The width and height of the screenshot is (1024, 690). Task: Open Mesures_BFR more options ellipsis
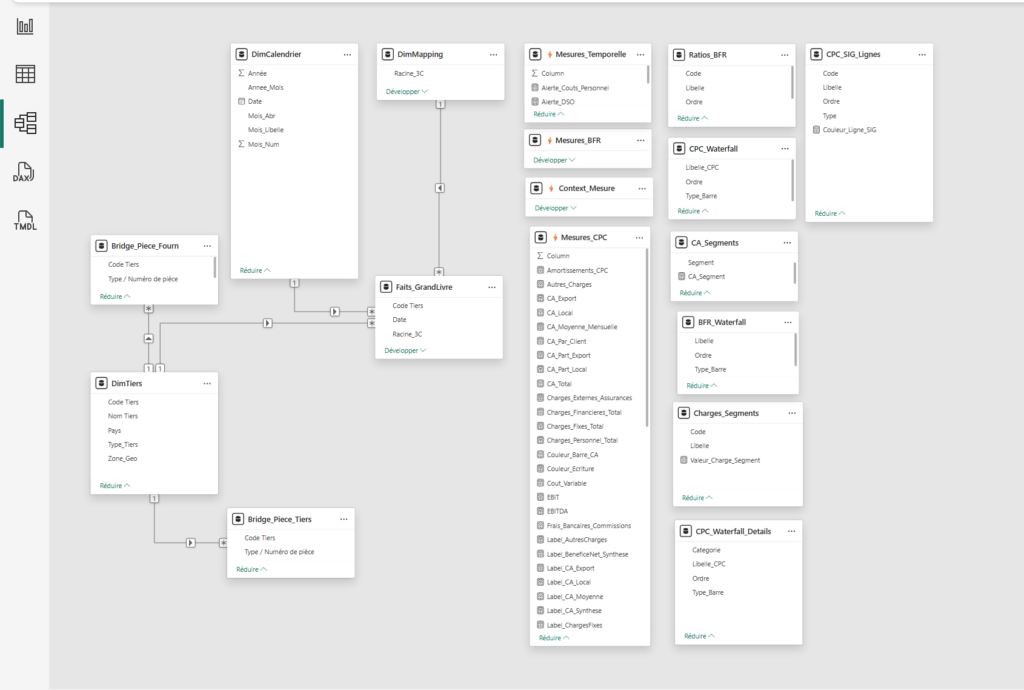(640, 140)
